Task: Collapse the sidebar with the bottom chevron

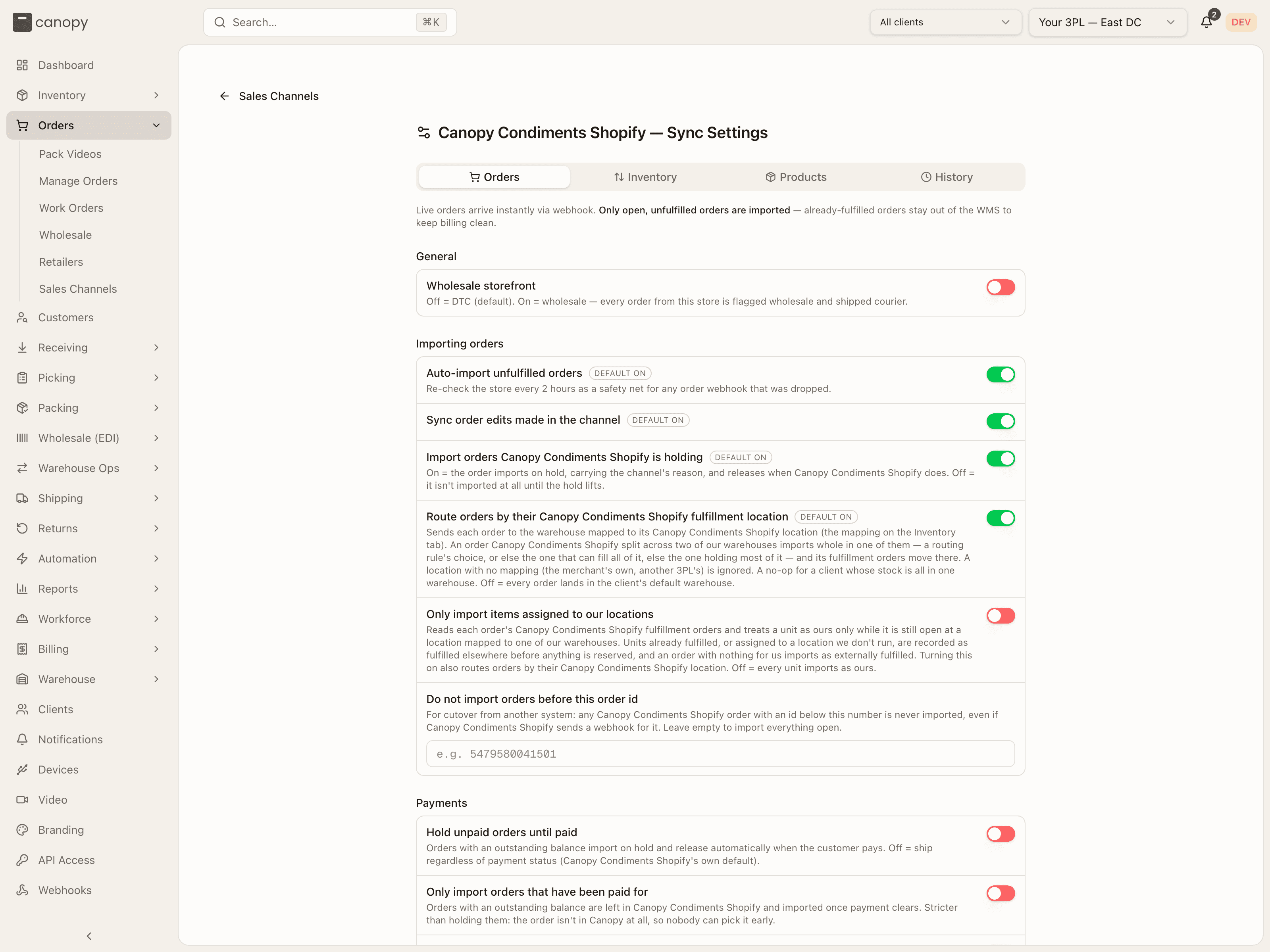Action: tap(89, 935)
